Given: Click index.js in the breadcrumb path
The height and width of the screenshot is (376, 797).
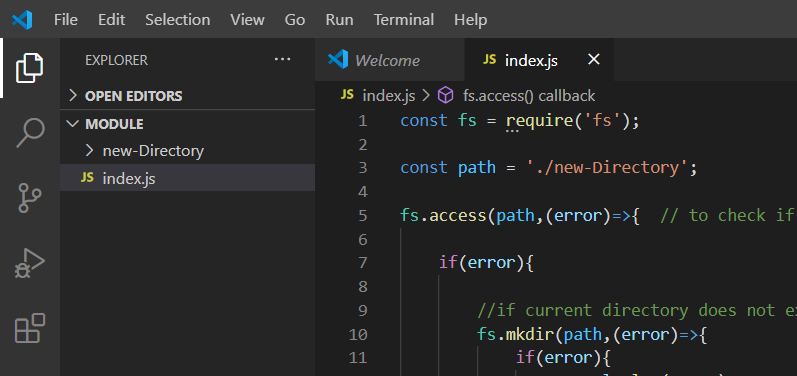Looking at the screenshot, I should (x=389, y=96).
